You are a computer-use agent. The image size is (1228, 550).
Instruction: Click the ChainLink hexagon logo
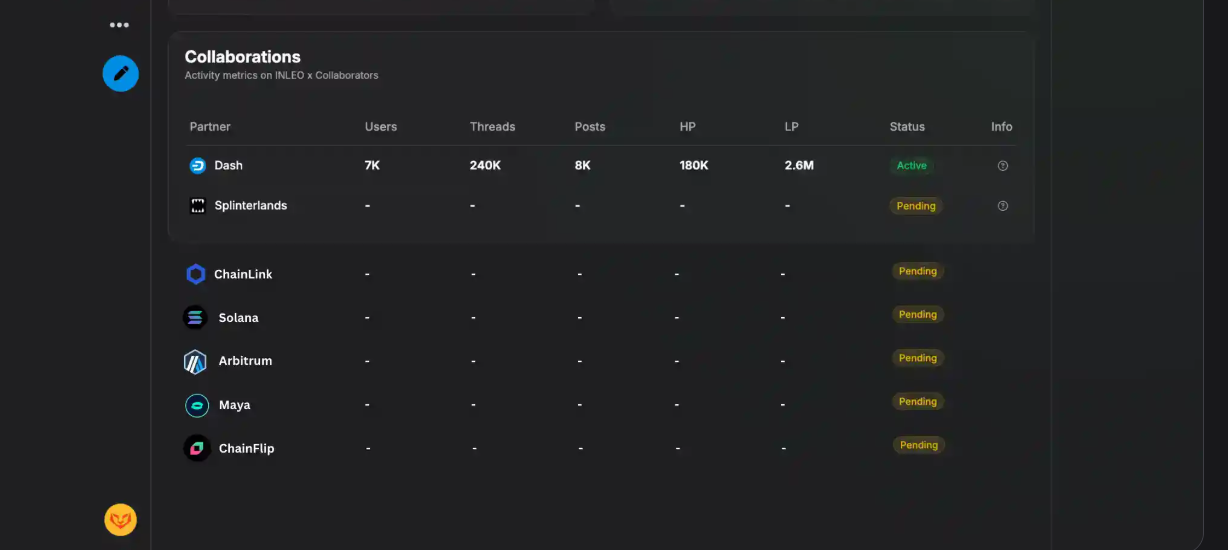click(196, 274)
